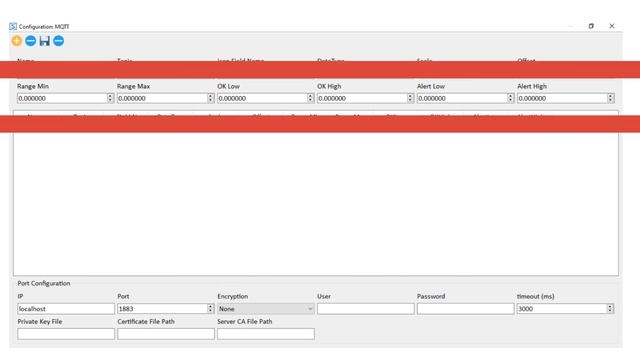Click the Private Key File input field
This screenshot has height=360, width=640.
click(x=66, y=334)
